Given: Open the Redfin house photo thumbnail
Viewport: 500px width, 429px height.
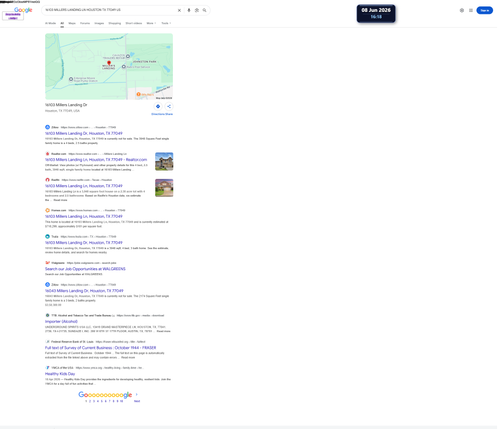Looking at the screenshot, I should click(x=164, y=188).
